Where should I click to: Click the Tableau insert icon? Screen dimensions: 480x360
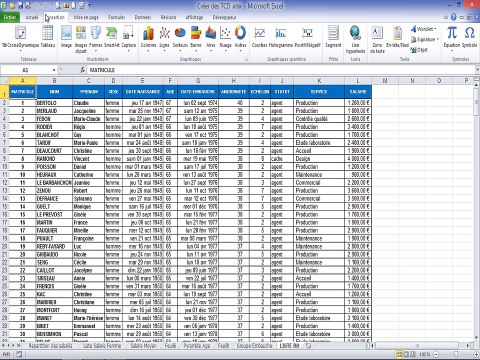tap(48, 37)
